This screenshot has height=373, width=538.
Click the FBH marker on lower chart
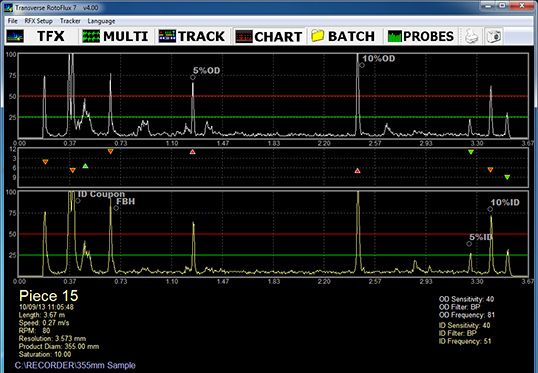click(x=116, y=208)
